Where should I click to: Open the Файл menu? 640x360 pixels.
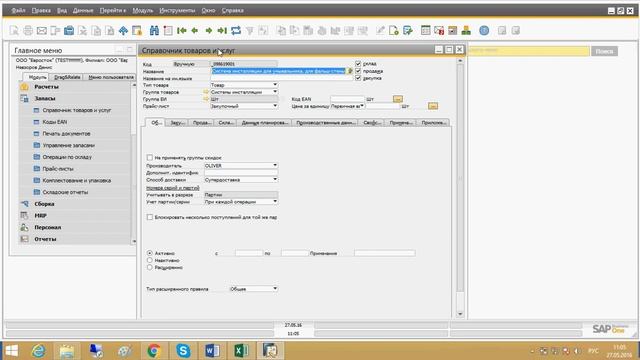pos(18,11)
